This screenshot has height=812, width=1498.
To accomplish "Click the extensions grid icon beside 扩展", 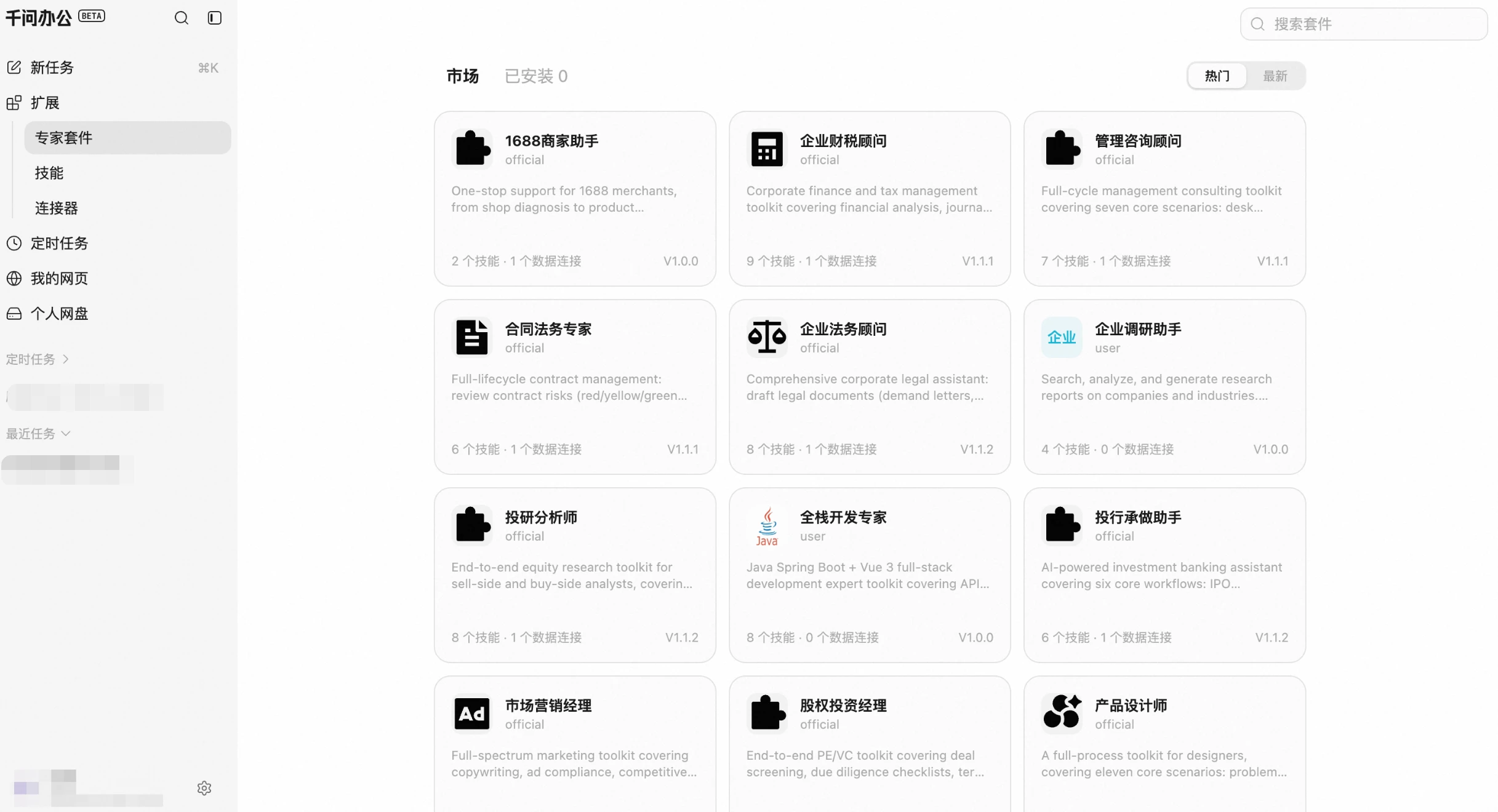I will coord(14,102).
